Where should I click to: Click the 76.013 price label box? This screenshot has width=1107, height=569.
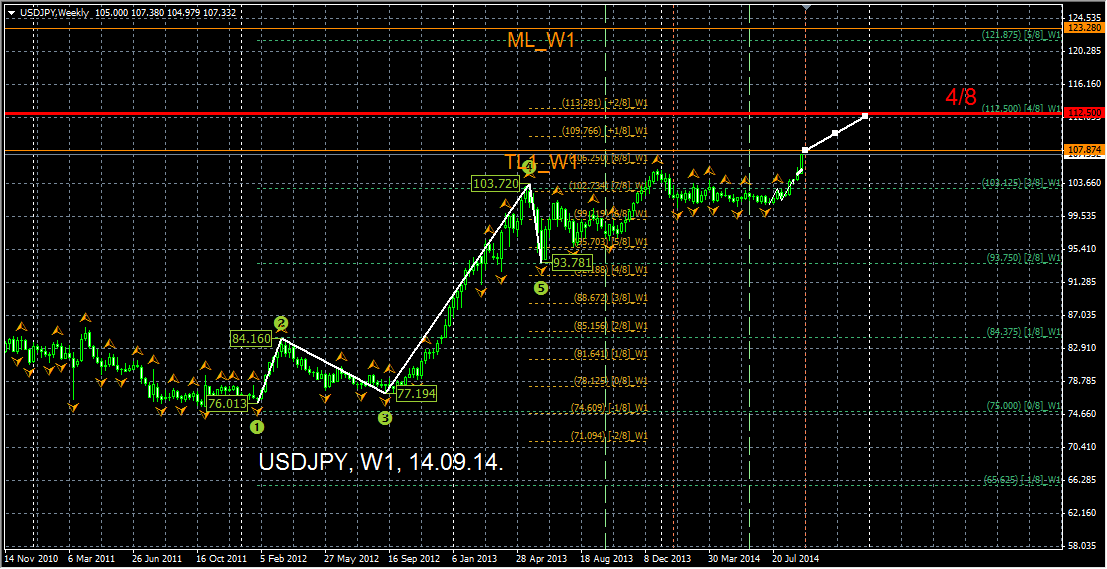click(226, 403)
